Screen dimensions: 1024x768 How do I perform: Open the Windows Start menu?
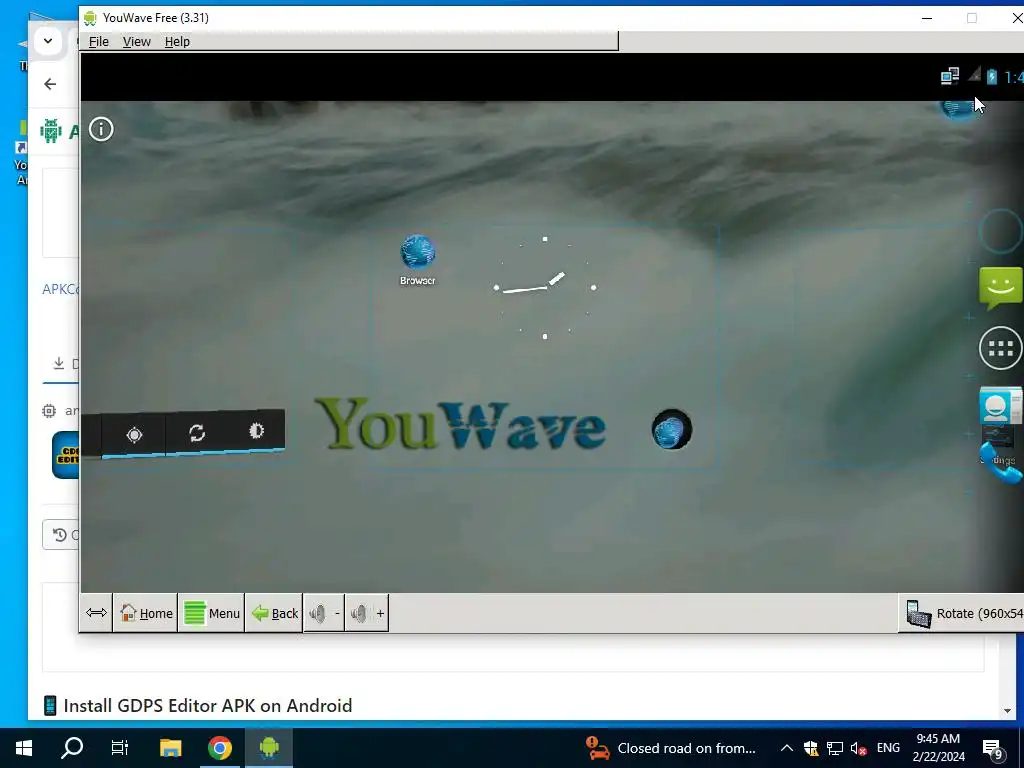[x=24, y=748]
